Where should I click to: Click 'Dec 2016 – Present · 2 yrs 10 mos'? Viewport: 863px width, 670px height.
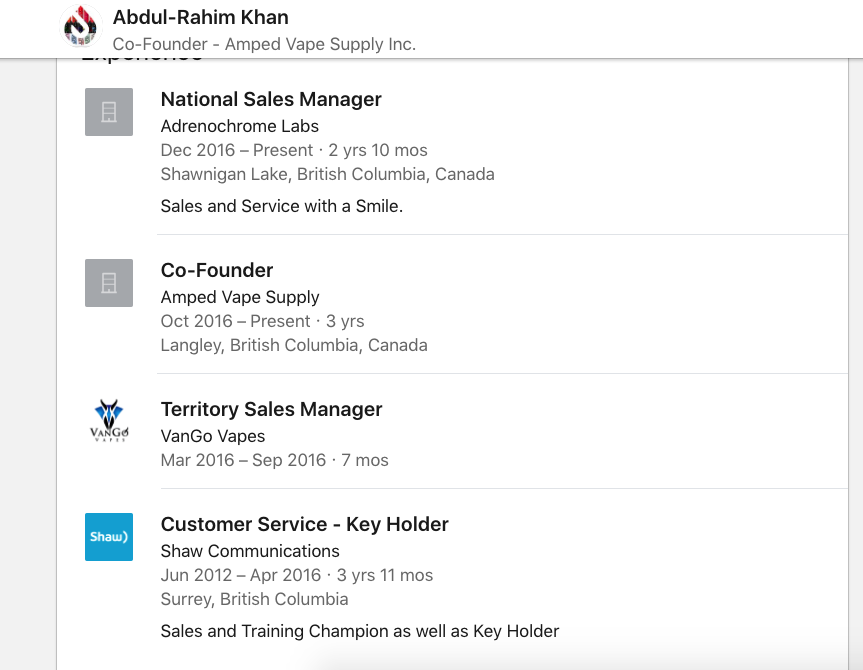pos(294,150)
